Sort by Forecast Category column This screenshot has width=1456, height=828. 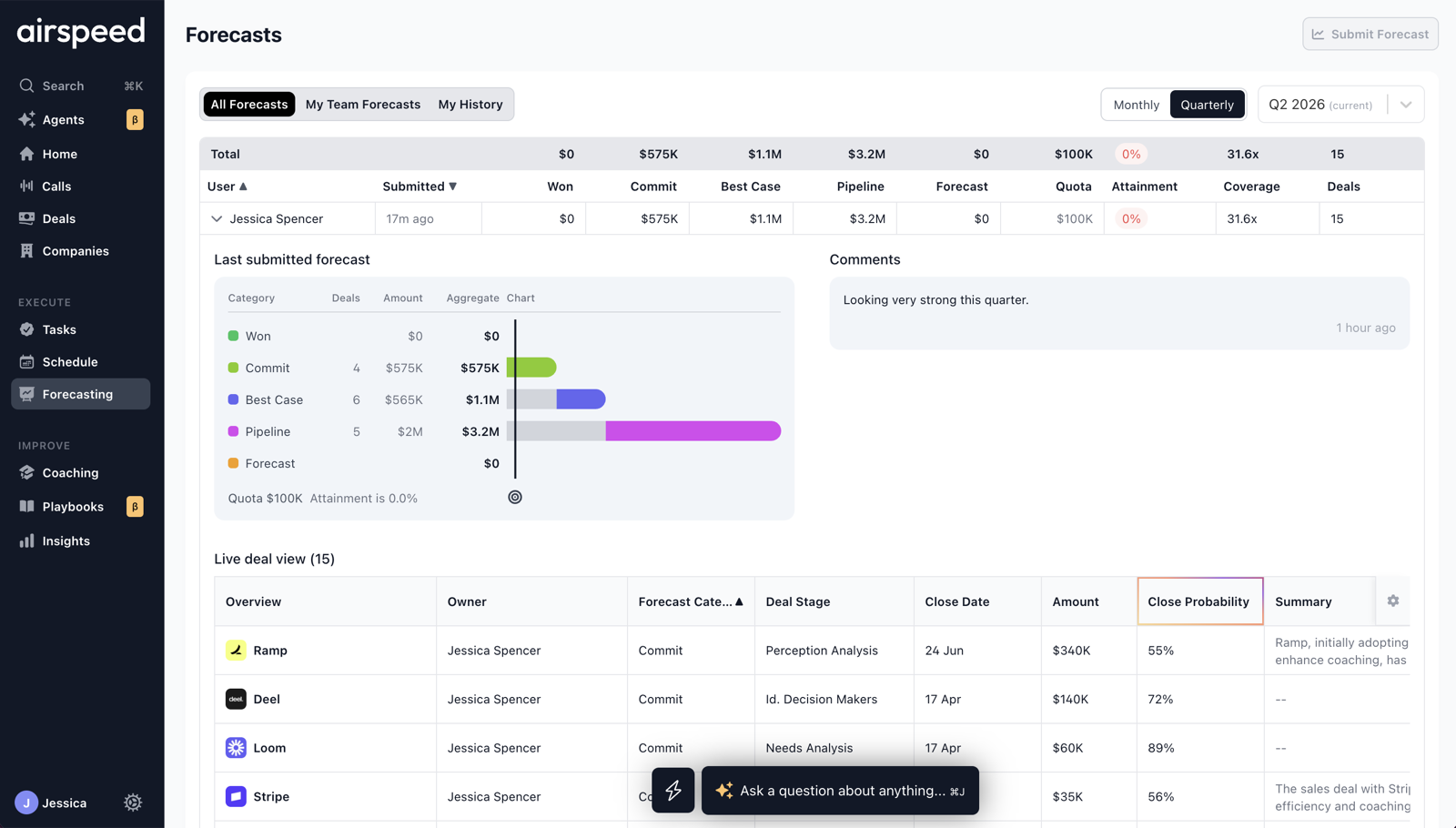[691, 601]
